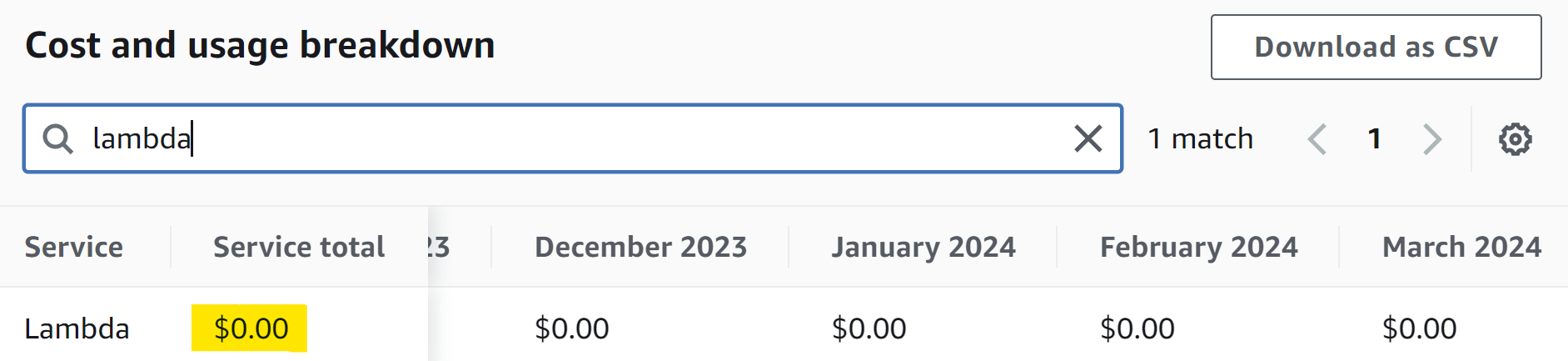
Task: Click Lambda February 2024 cost cell
Action: tap(1137, 328)
